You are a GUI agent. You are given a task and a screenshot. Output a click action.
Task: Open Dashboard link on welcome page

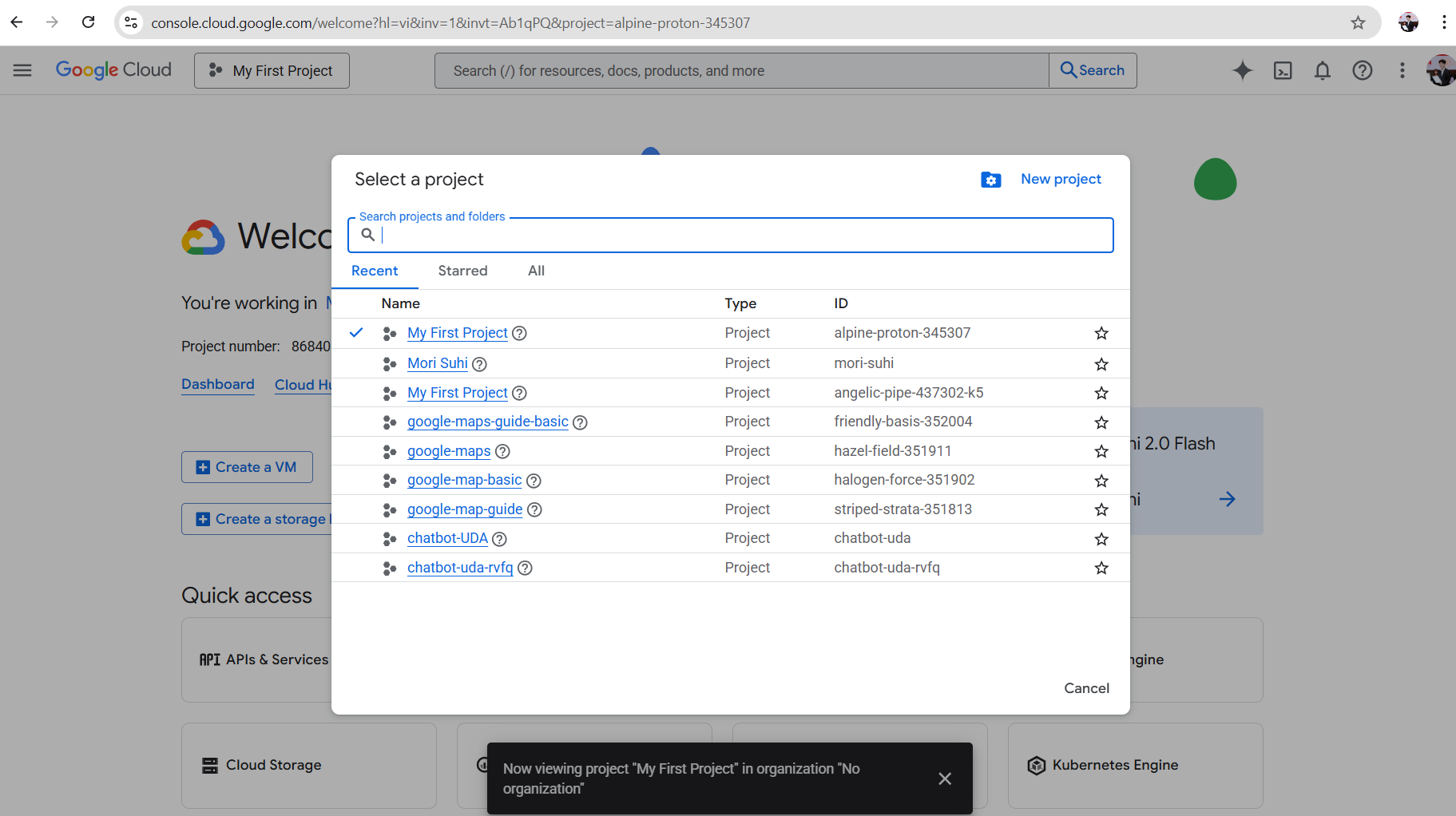(218, 384)
